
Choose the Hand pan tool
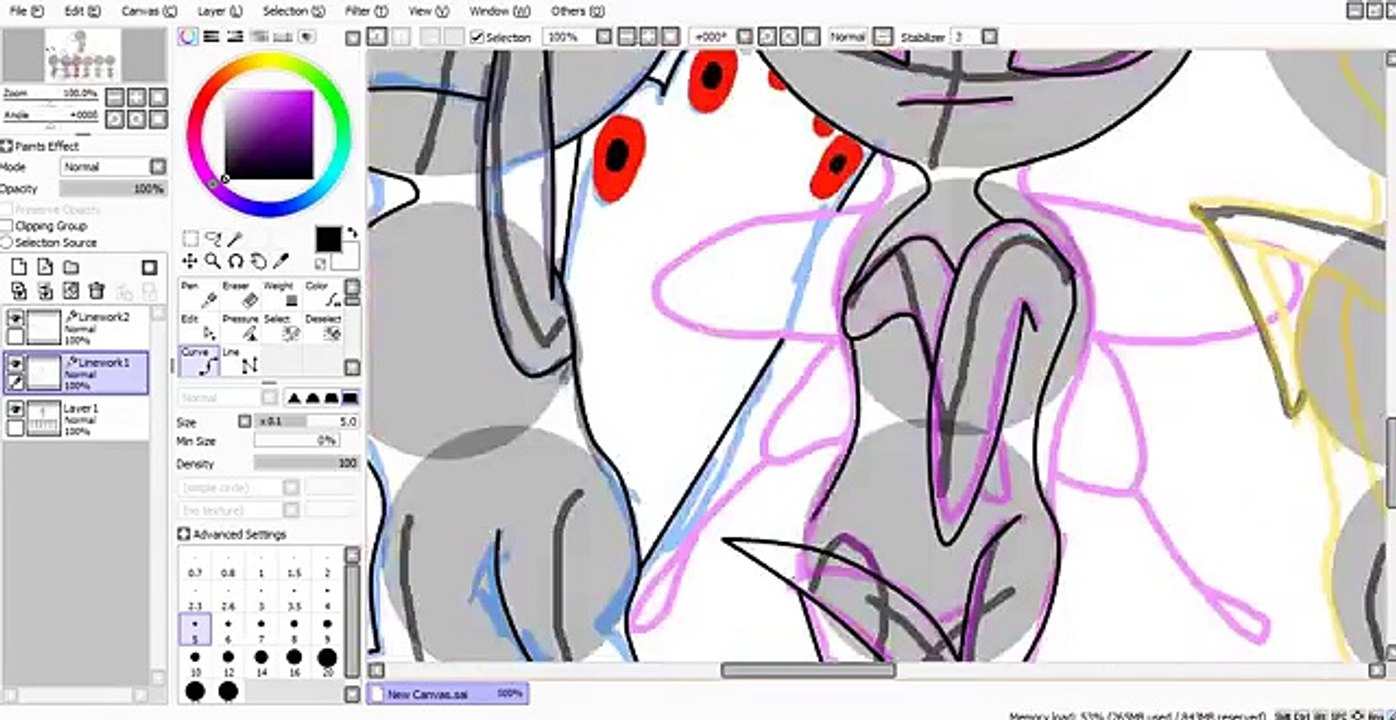[x=258, y=261]
